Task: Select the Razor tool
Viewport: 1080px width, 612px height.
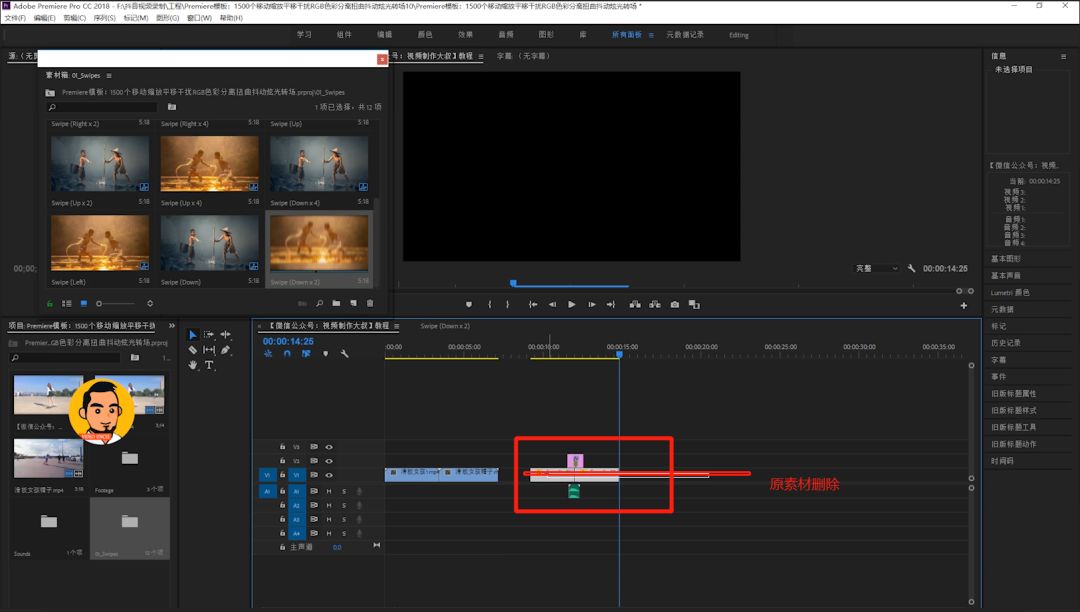Action: 192,350
